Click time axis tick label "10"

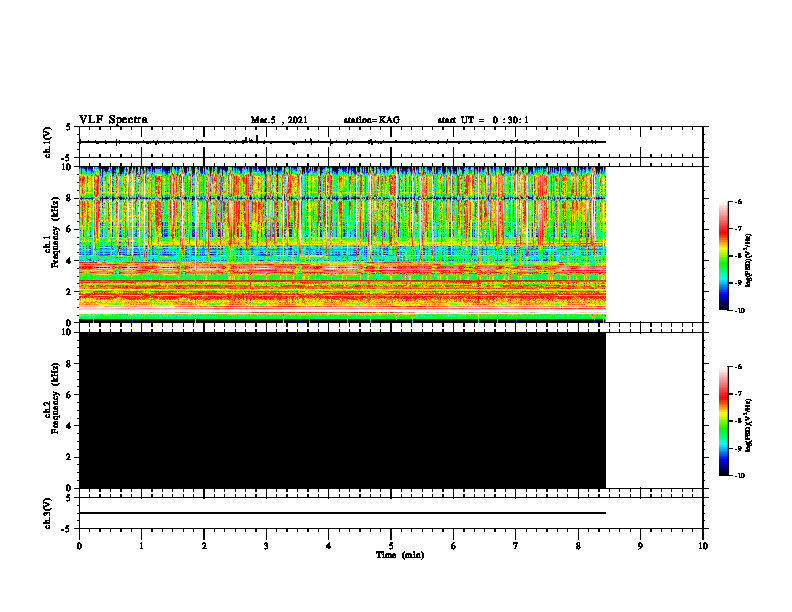coord(703,546)
